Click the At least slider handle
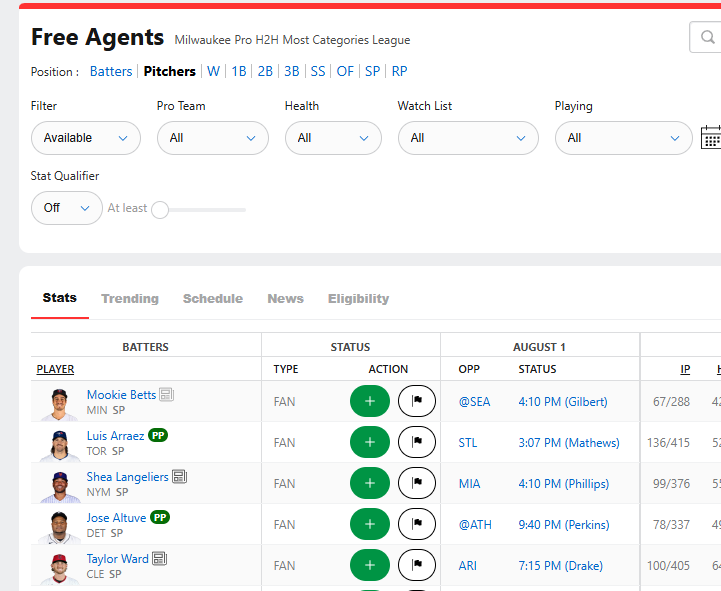Viewport: 721px width, 591px height. pyautogui.click(x=160, y=210)
